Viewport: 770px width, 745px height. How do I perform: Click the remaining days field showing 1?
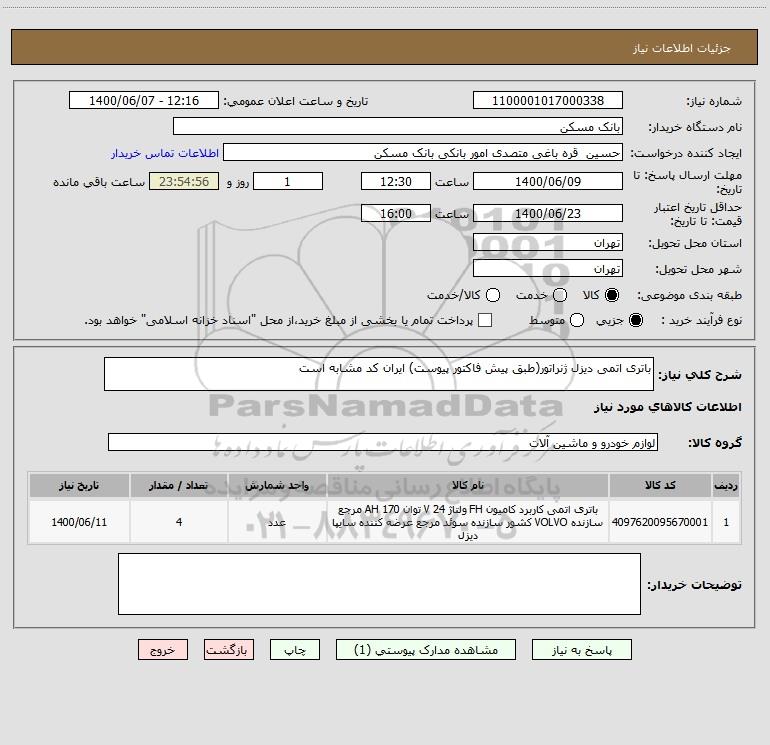[288, 181]
